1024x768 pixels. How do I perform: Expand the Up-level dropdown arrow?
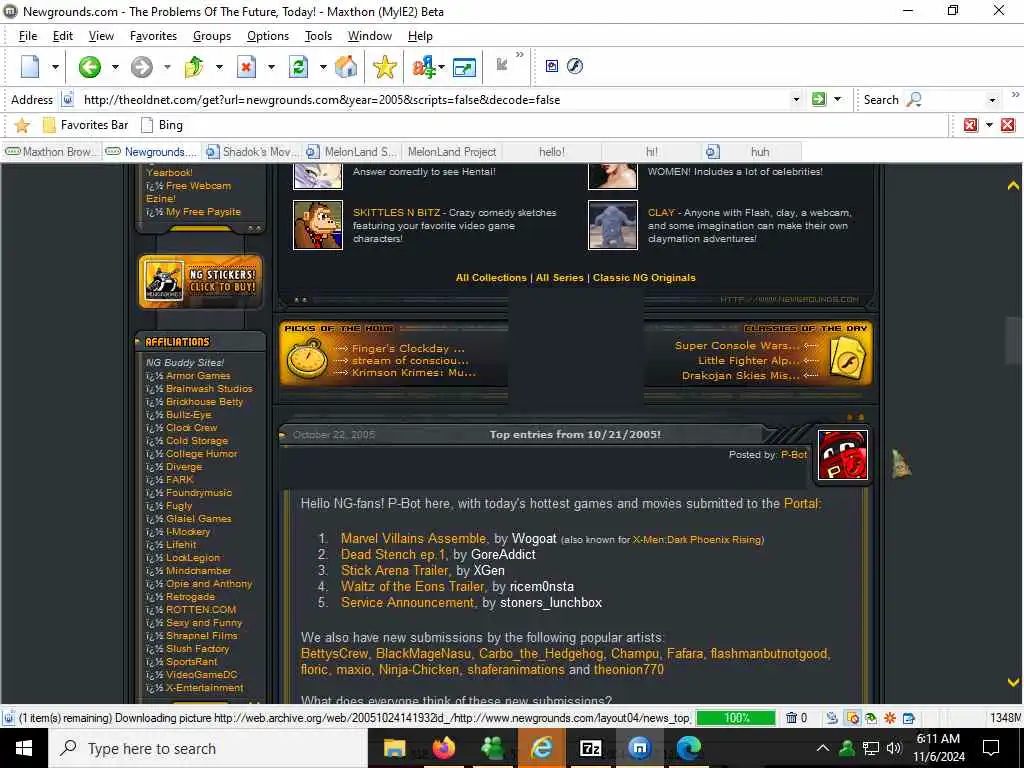[219, 67]
